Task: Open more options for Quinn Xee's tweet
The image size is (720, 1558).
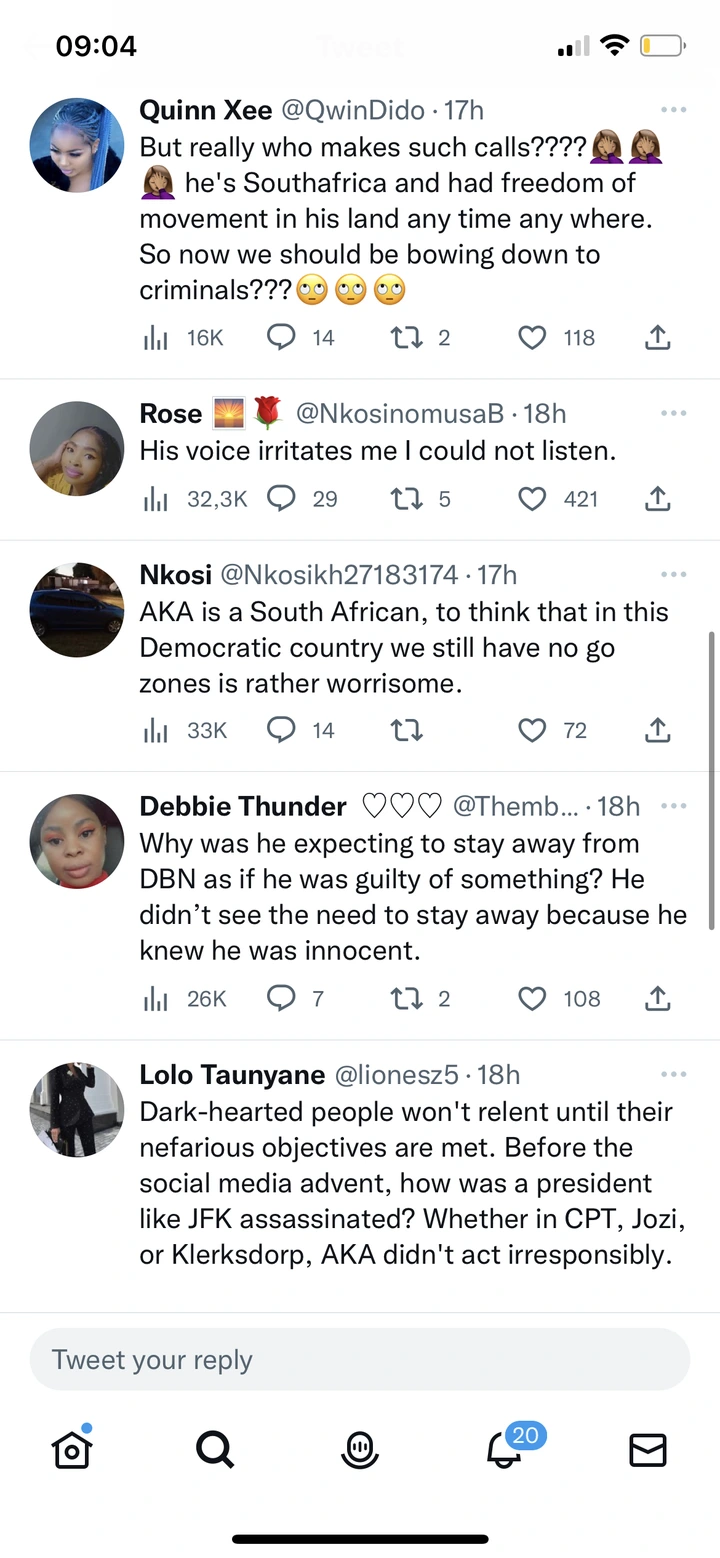Action: pyautogui.click(x=673, y=109)
